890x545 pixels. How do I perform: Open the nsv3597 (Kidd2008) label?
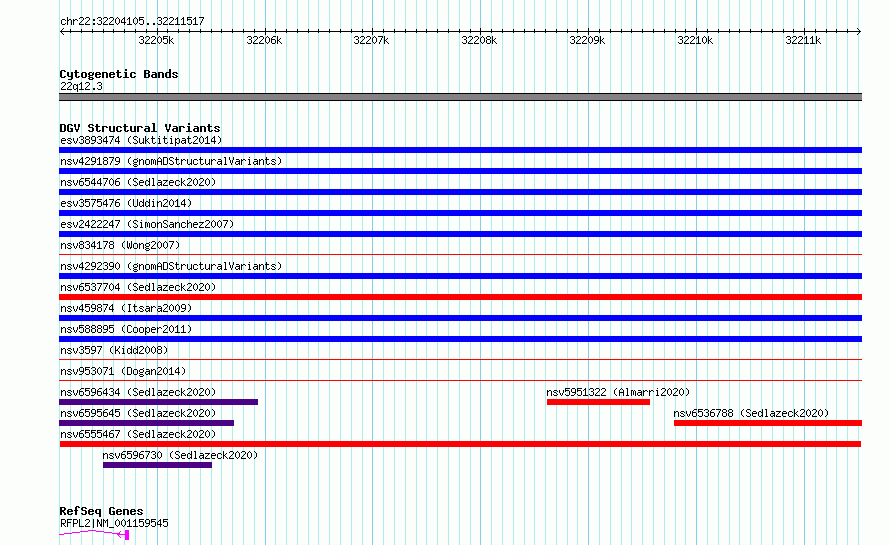114,350
